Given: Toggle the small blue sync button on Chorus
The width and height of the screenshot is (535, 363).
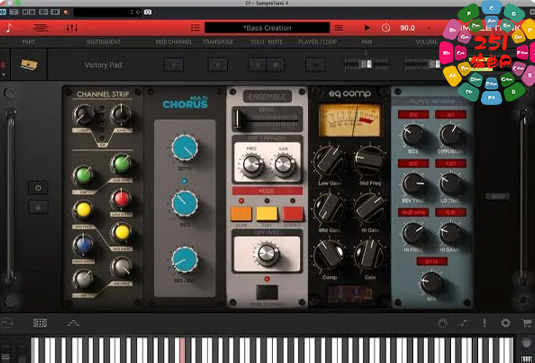Looking at the screenshot, I should coord(184,181).
